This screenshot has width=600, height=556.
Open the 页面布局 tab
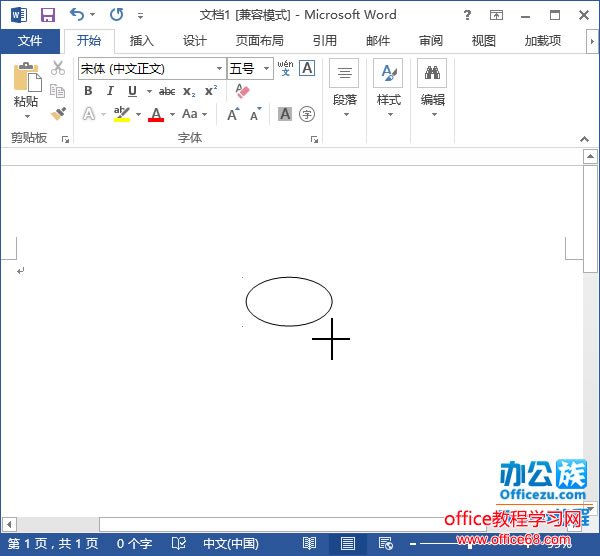(x=259, y=41)
